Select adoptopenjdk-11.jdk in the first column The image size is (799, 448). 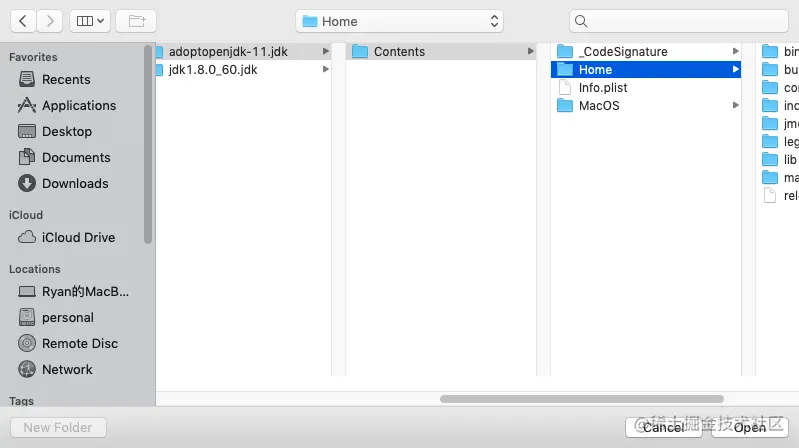pyautogui.click(x=243, y=51)
